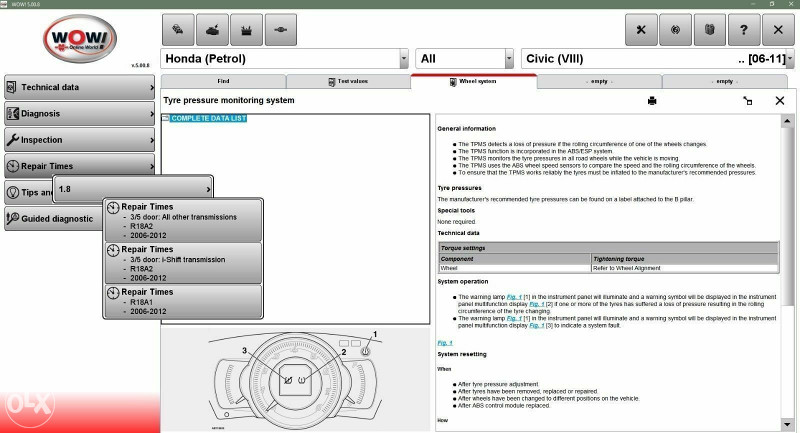The height and width of the screenshot is (433, 800).
Task: Open the Honda (Petrol) make dropdown
Action: point(404,59)
